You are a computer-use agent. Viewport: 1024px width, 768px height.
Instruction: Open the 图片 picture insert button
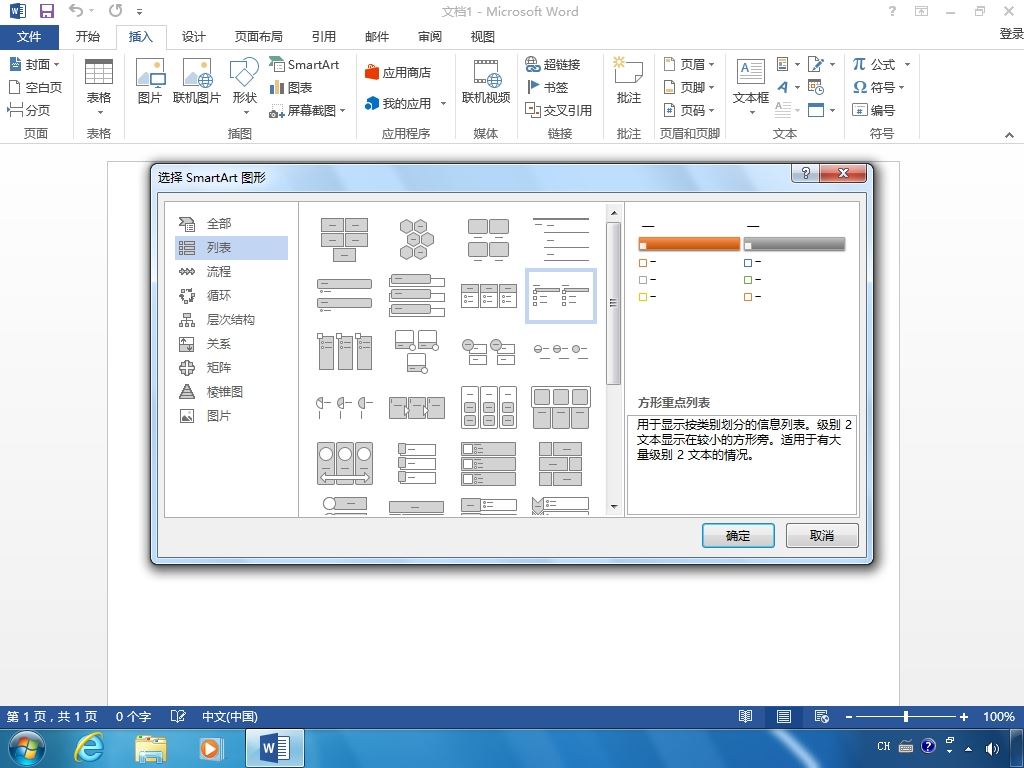tap(150, 82)
